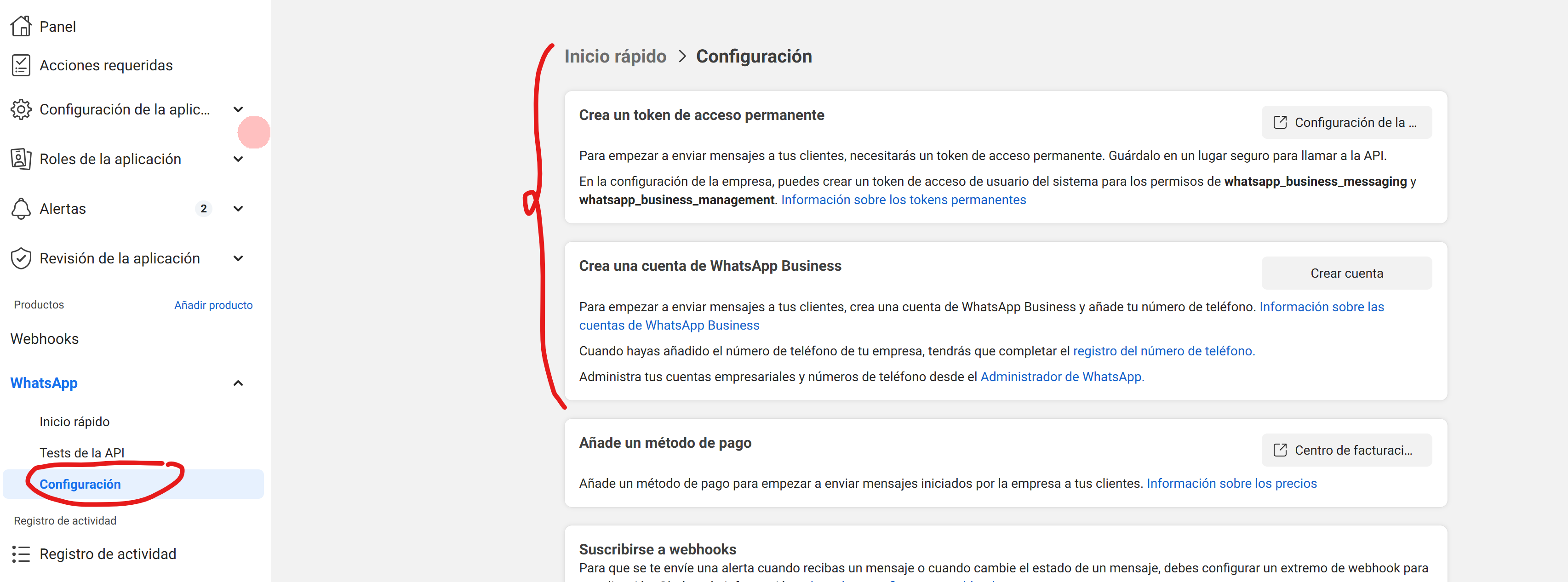
Task: Expand the Alertas section chevron
Action: point(238,209)
